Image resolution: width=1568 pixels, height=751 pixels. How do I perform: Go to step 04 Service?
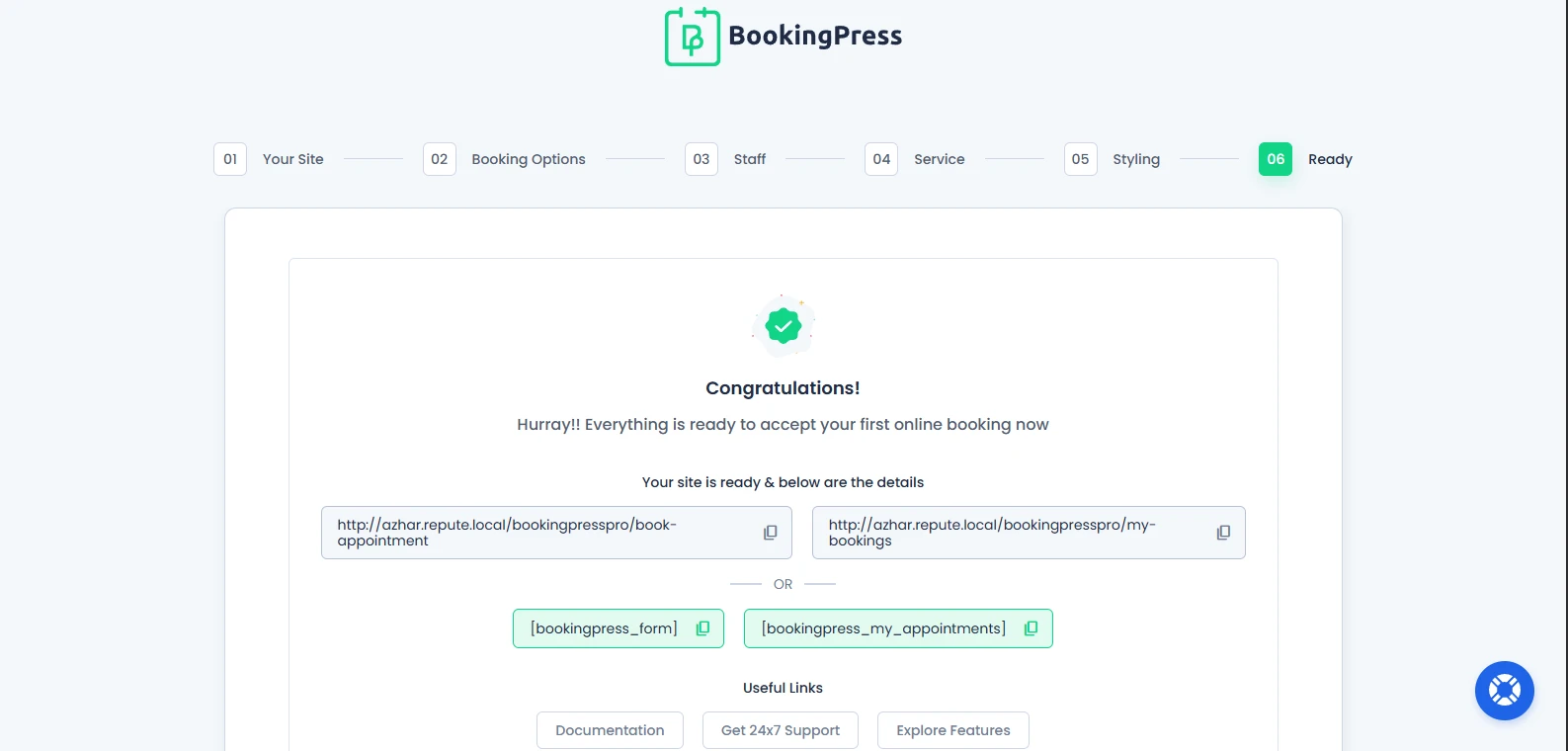pyautogui.click(x=915, y=159)
